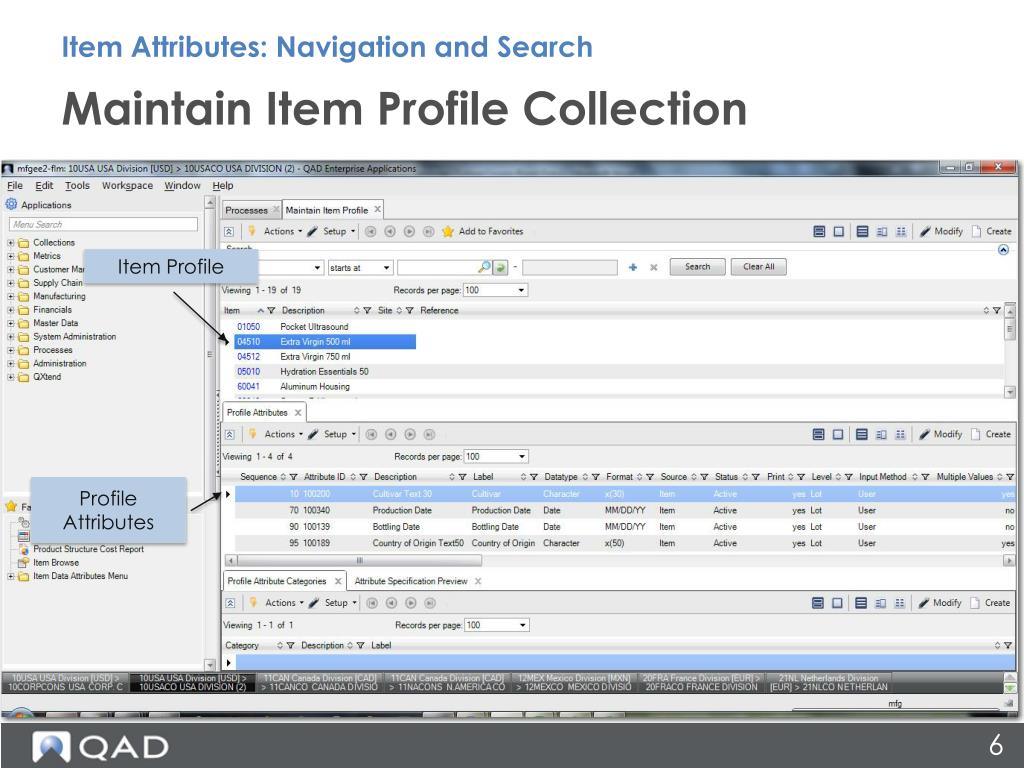
Task: Select the QXtend tree item
Action: (47, 377)
